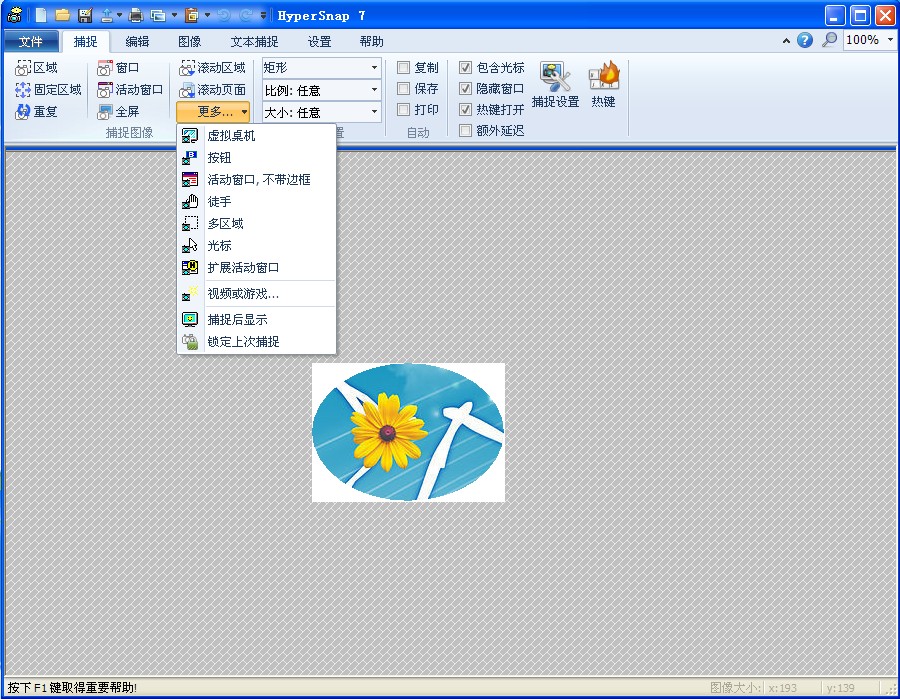
Task: Switch to the 图像 image tab
Action: pos(189,41)
